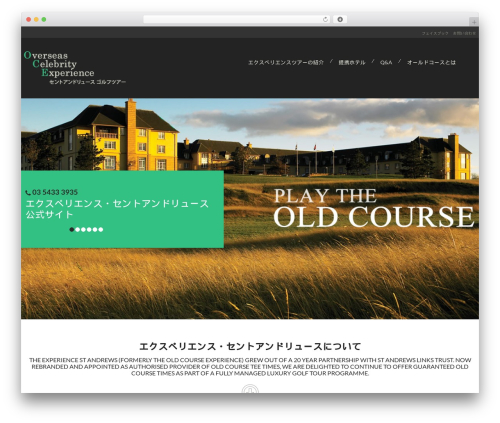This screenshot has width=500, height=423.
Task: Open the オールドコースとは menu item
Action: click(431, 62)
